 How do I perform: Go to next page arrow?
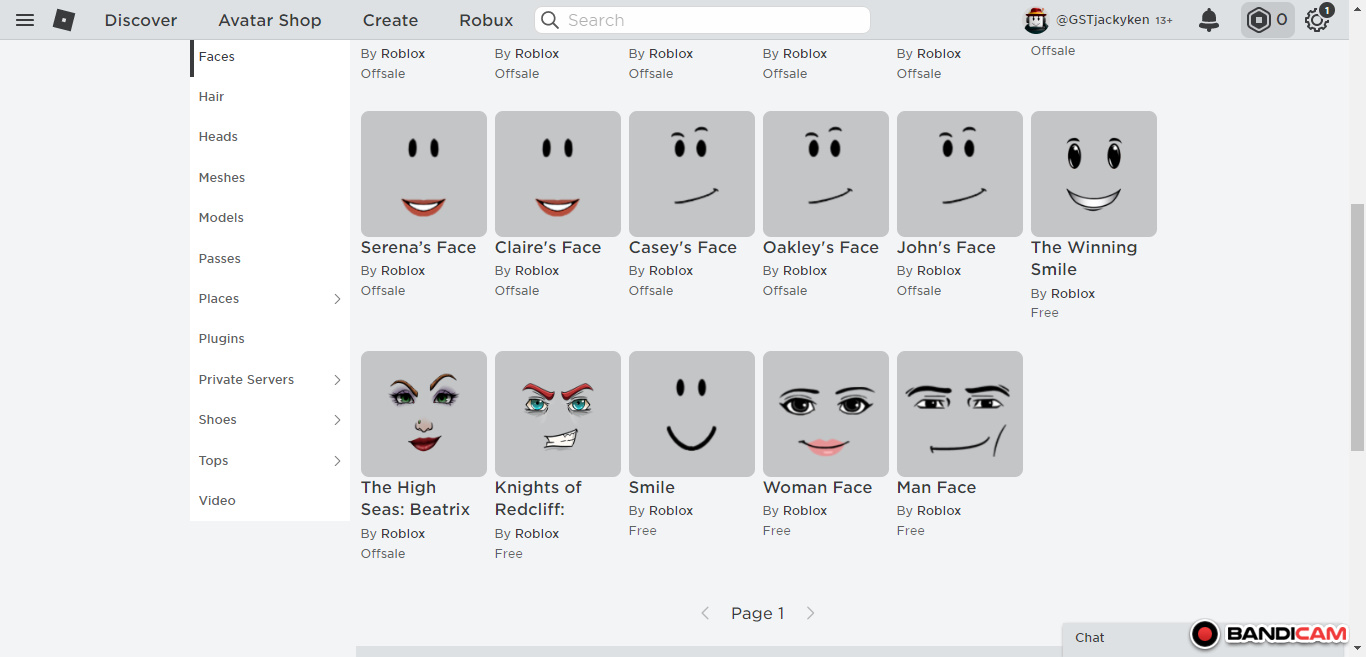coord(810,613)
